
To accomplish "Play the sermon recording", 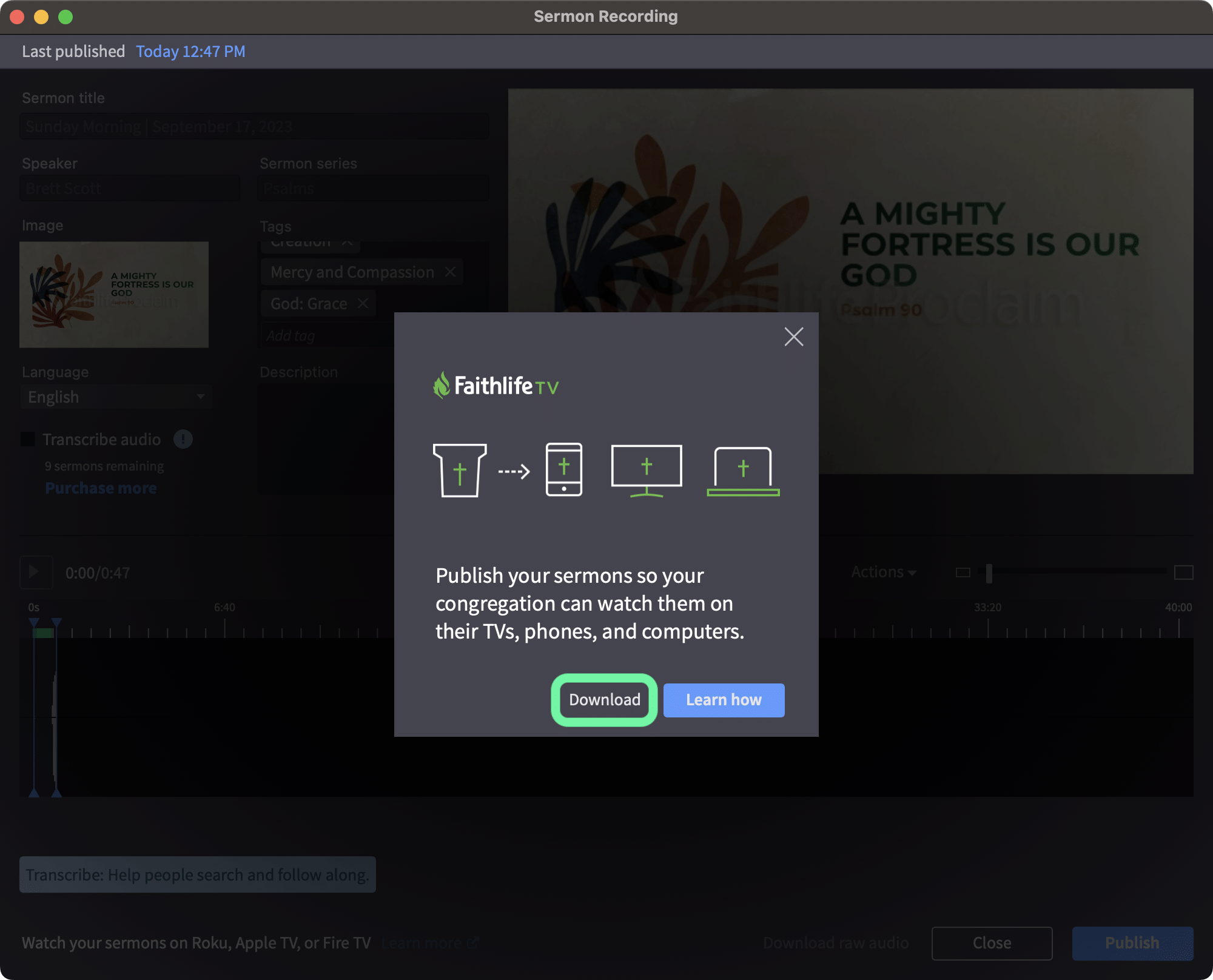I will point(36,572).
